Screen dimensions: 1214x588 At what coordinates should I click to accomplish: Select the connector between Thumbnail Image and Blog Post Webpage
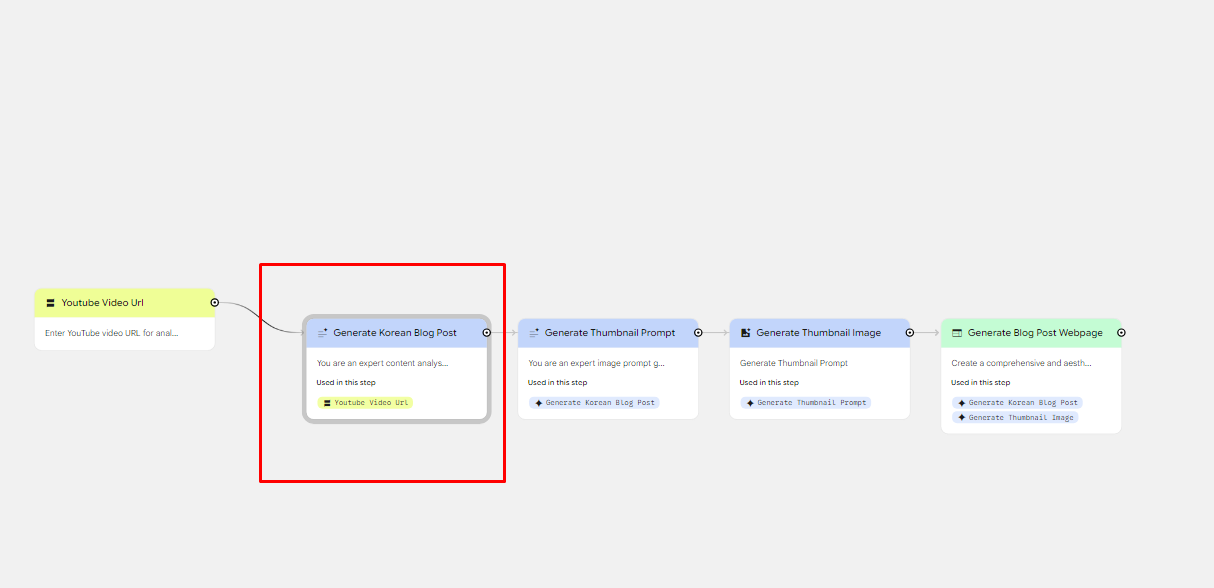pyautogui.click(x=927, y=332)
